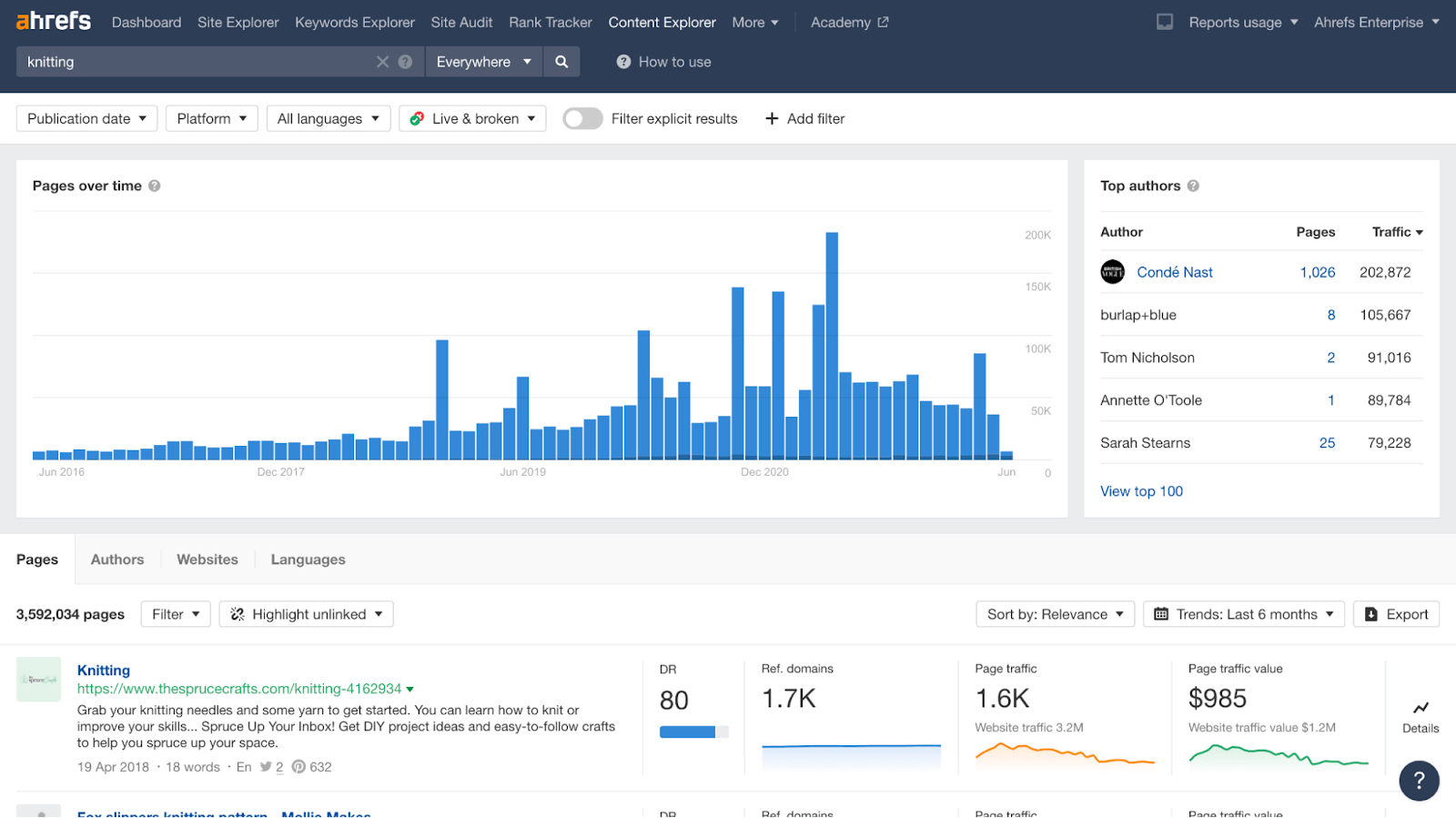1456x818 pixels.
Task: Open the Knitting result title link
Action: 104,671
